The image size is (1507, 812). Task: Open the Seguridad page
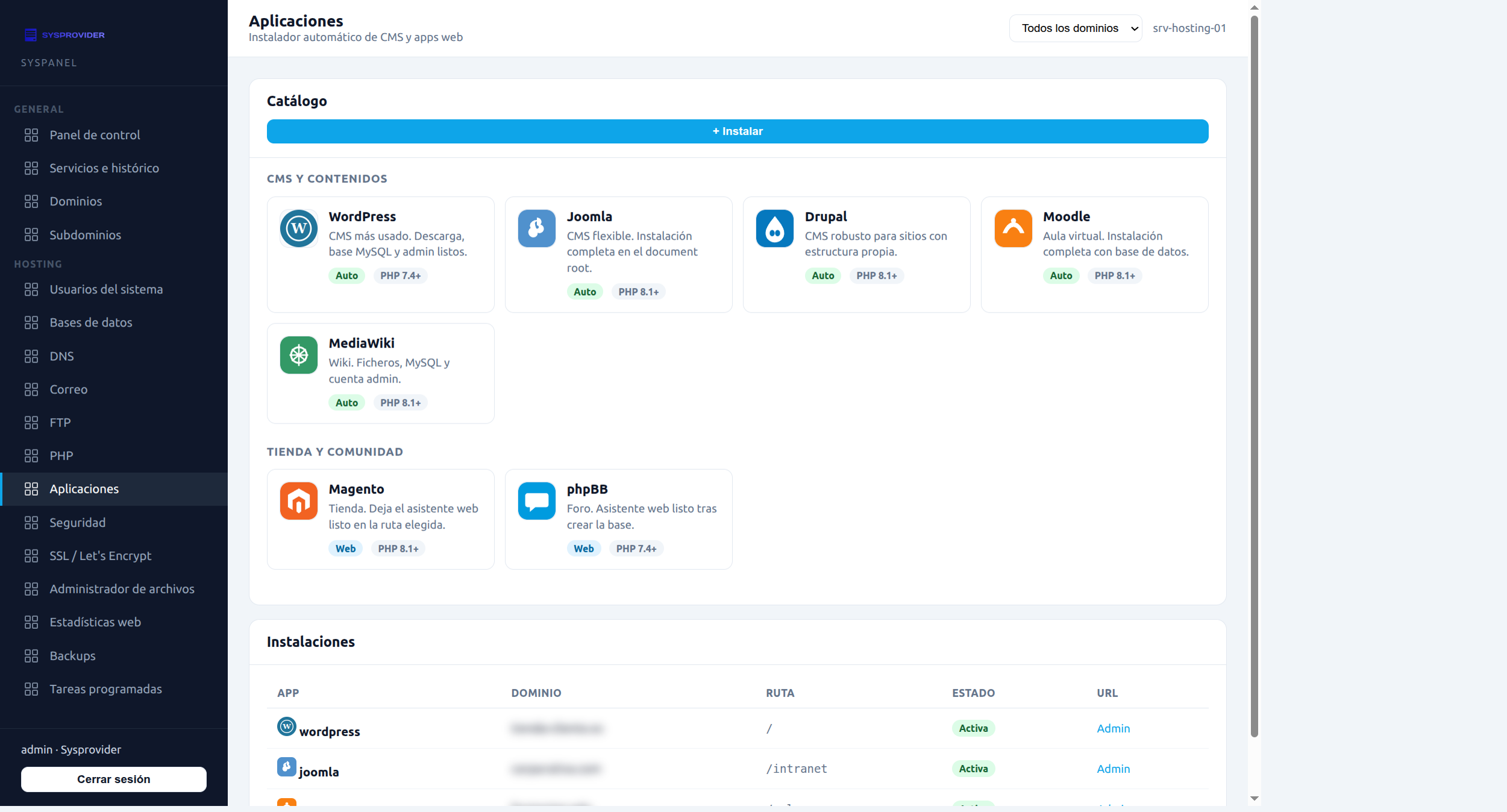pos(114,522)
